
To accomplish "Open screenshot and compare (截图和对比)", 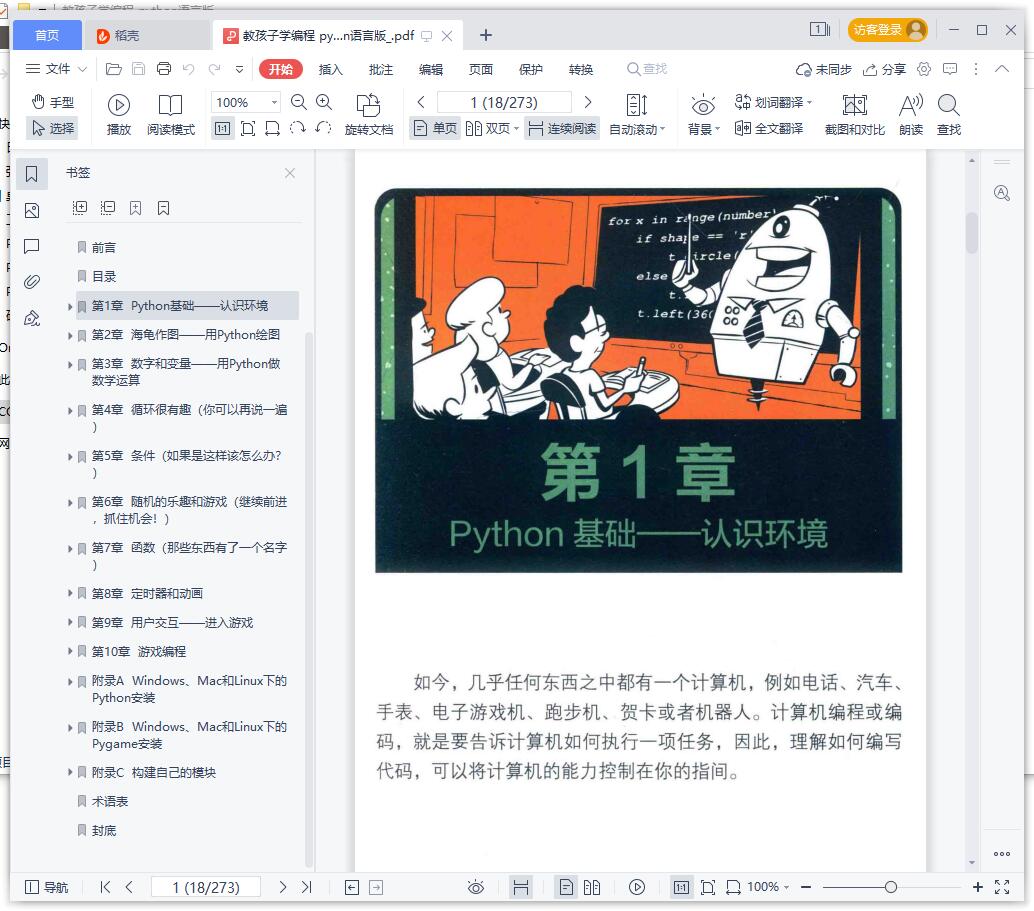I will click(855, 114).
